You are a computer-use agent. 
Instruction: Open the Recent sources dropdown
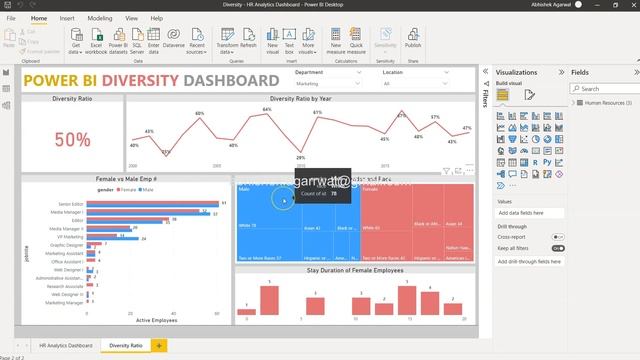(197, 41)
